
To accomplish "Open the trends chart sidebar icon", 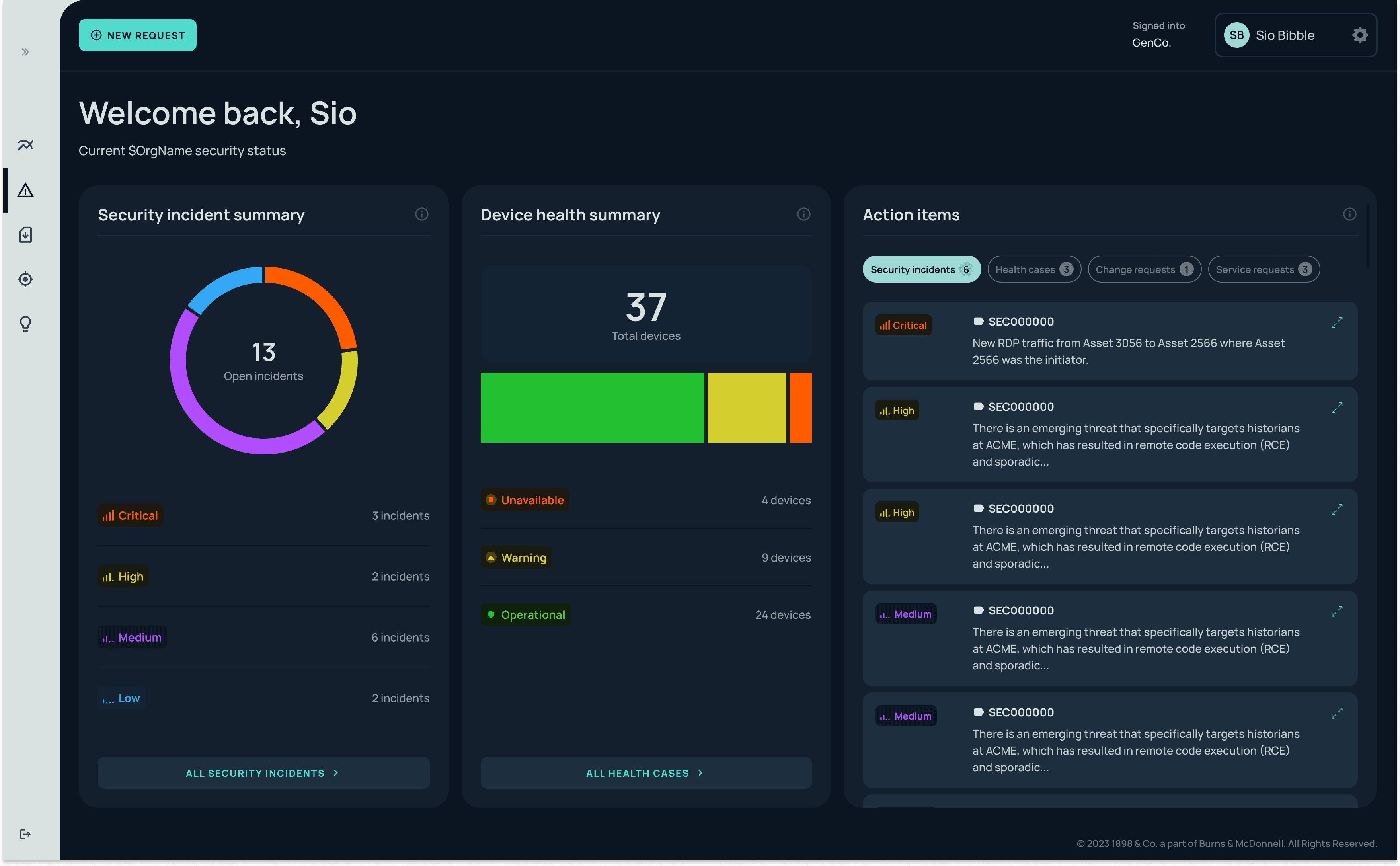I will [x=25, y=146].
